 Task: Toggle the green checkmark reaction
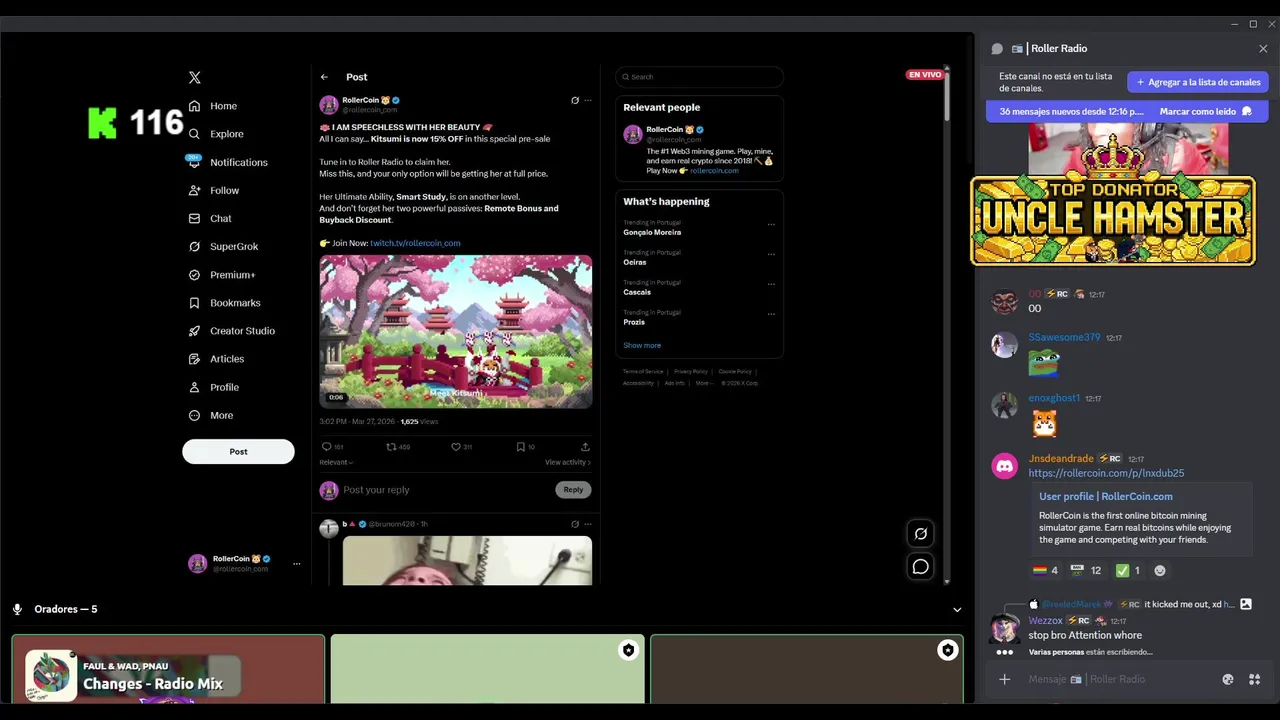click(x=1128, y=570)
